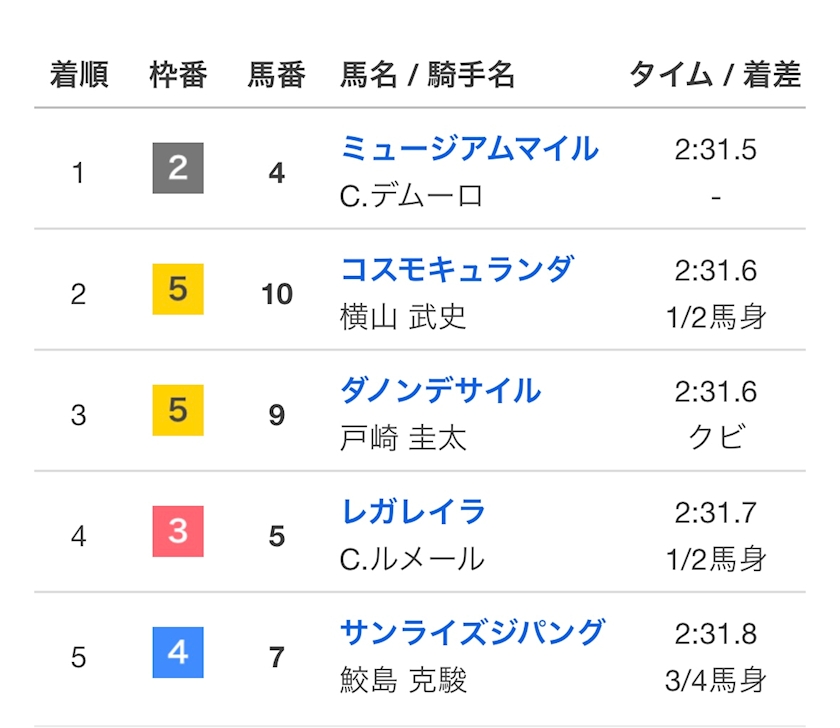
Task: Click yellow bracket 5 badge beside horse number 10
Action: point(178,289)
